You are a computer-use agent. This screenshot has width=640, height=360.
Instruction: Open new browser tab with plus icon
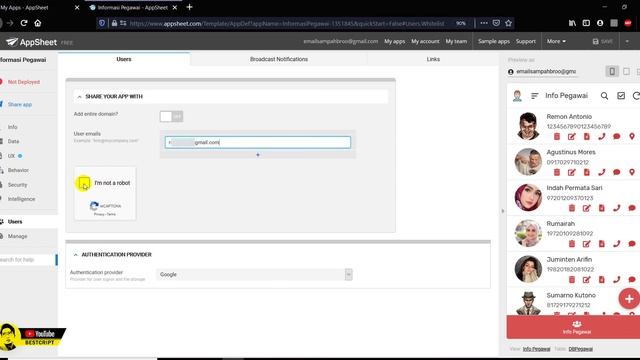(189, 7)
